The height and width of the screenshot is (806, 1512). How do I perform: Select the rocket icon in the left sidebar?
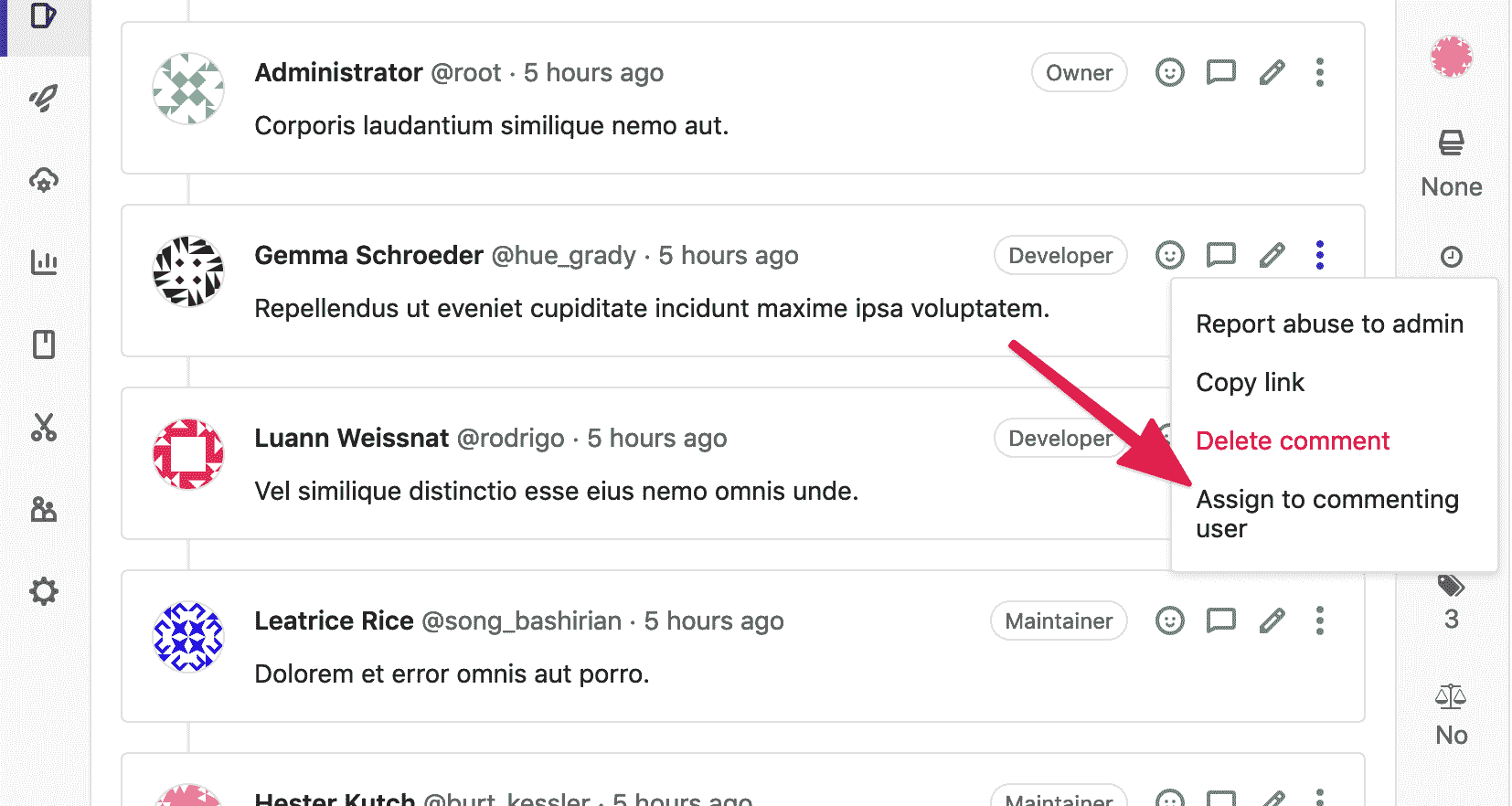click(44, 99)
